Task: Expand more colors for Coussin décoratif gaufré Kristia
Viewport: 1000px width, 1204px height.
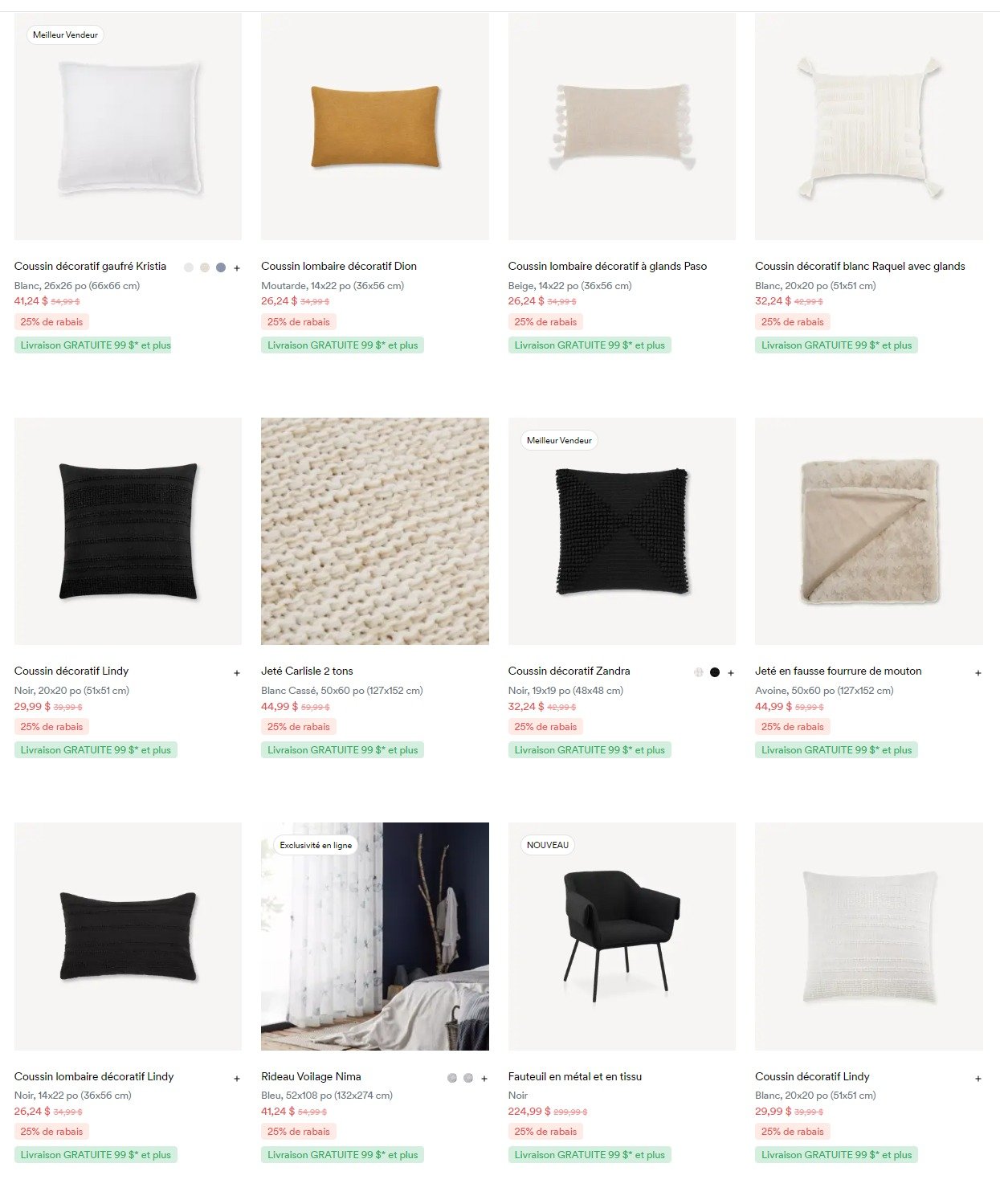Action: [237, 268]
